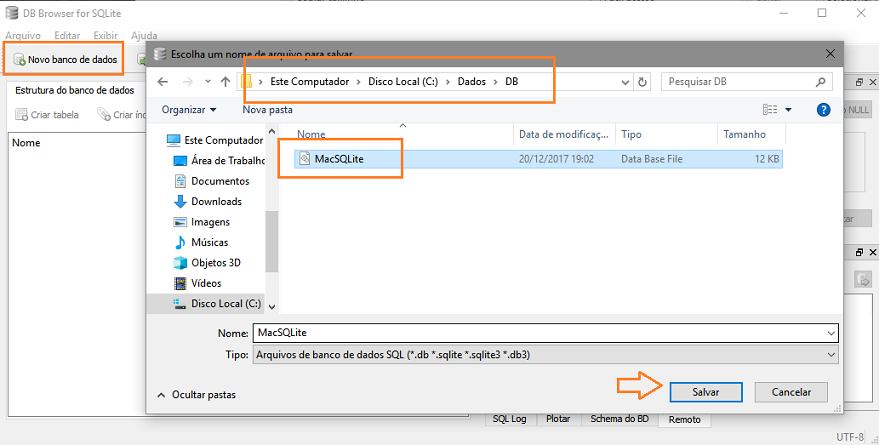Image resolution: width=879 pixels, height=445 pixels.
Task: Click Criar tabela button
Action: click(x=47, y=114)
